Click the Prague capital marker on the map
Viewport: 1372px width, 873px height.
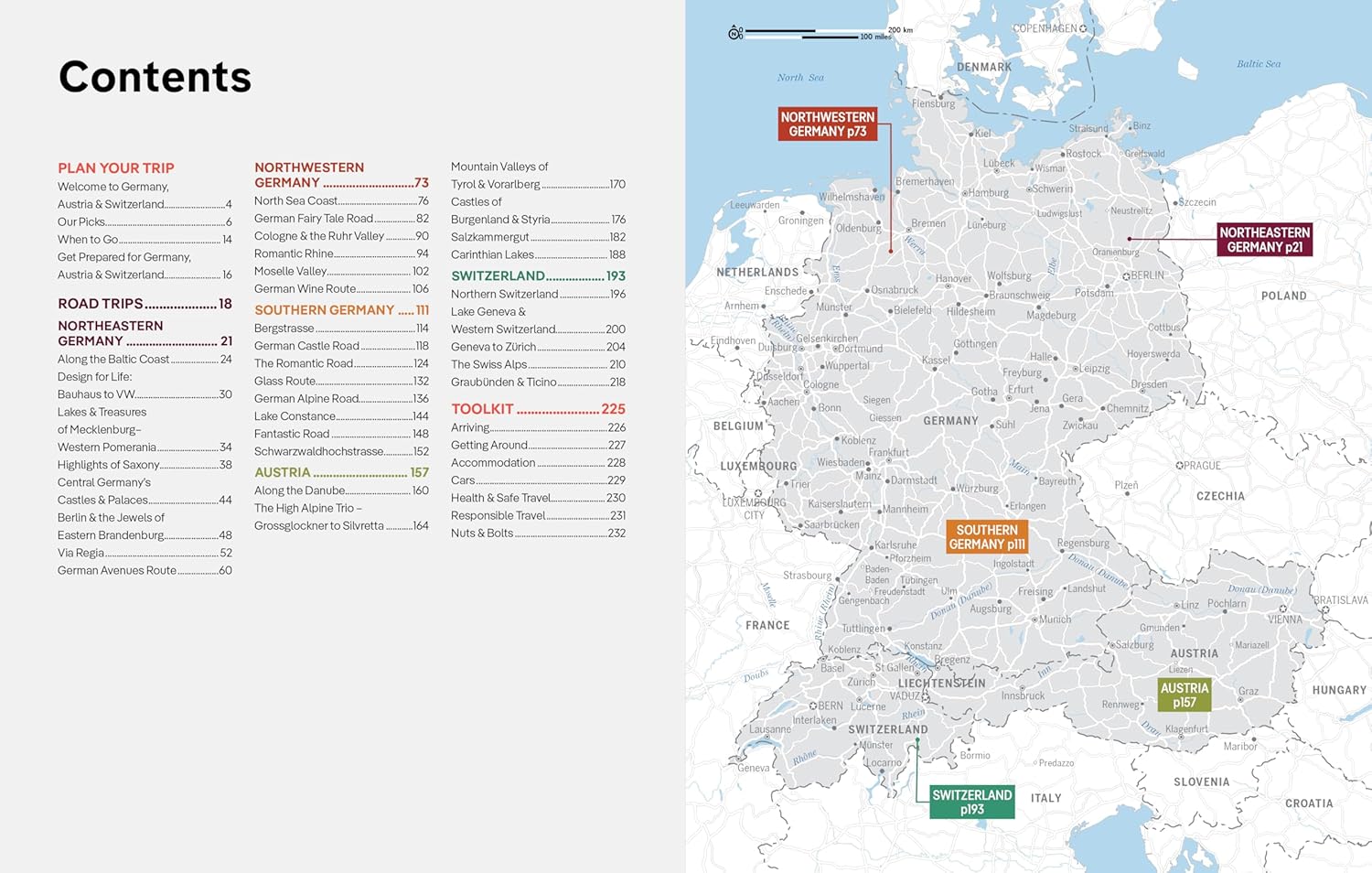click(1180, 466)
